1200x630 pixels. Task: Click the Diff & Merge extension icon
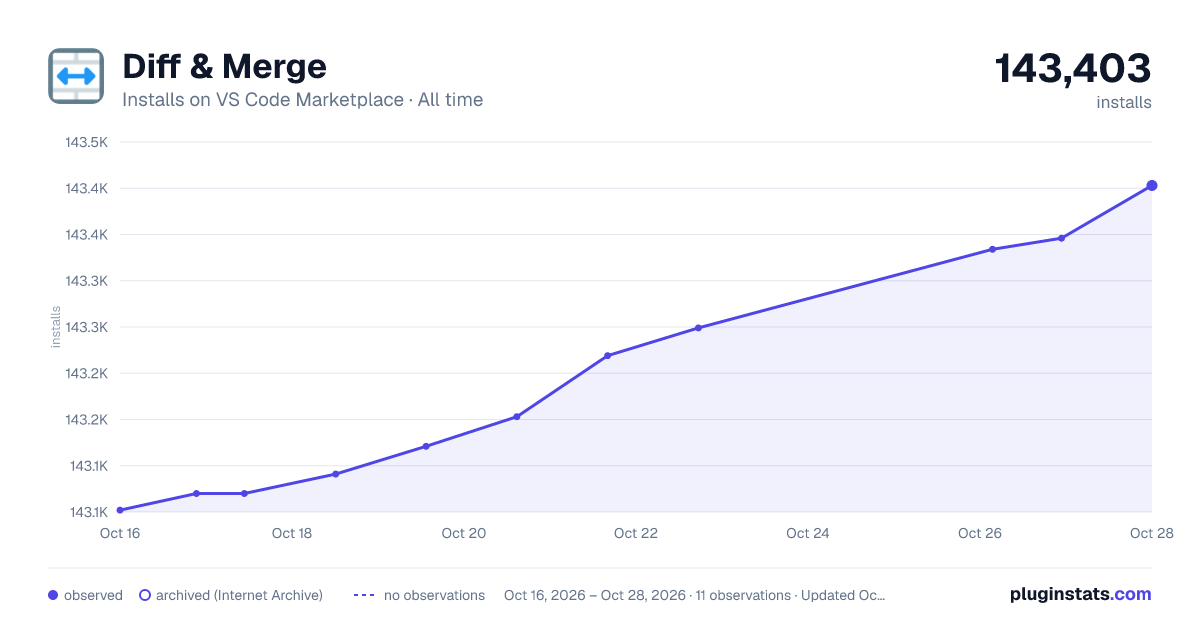coord(76,76)
